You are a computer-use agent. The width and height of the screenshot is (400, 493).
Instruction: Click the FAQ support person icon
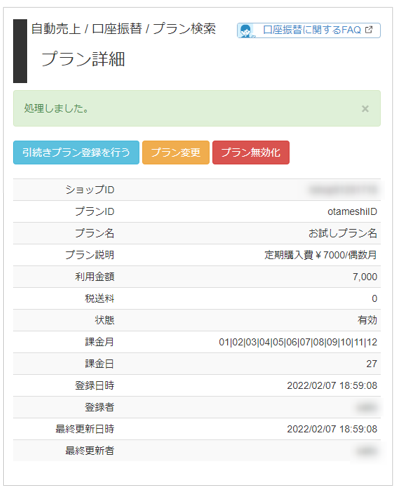[x=246, y=31]
